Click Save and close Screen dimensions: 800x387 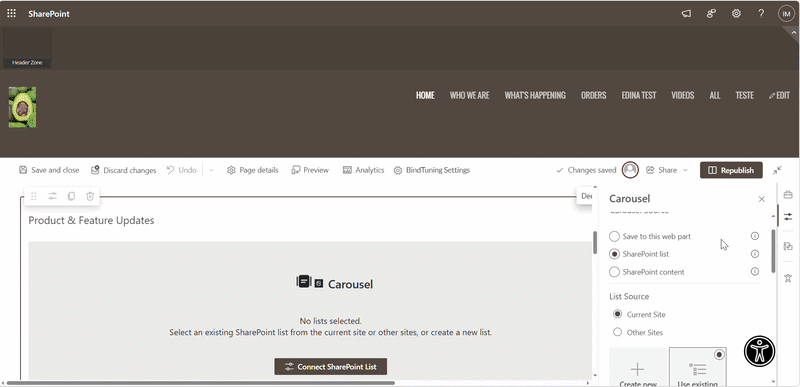point(49,170)
